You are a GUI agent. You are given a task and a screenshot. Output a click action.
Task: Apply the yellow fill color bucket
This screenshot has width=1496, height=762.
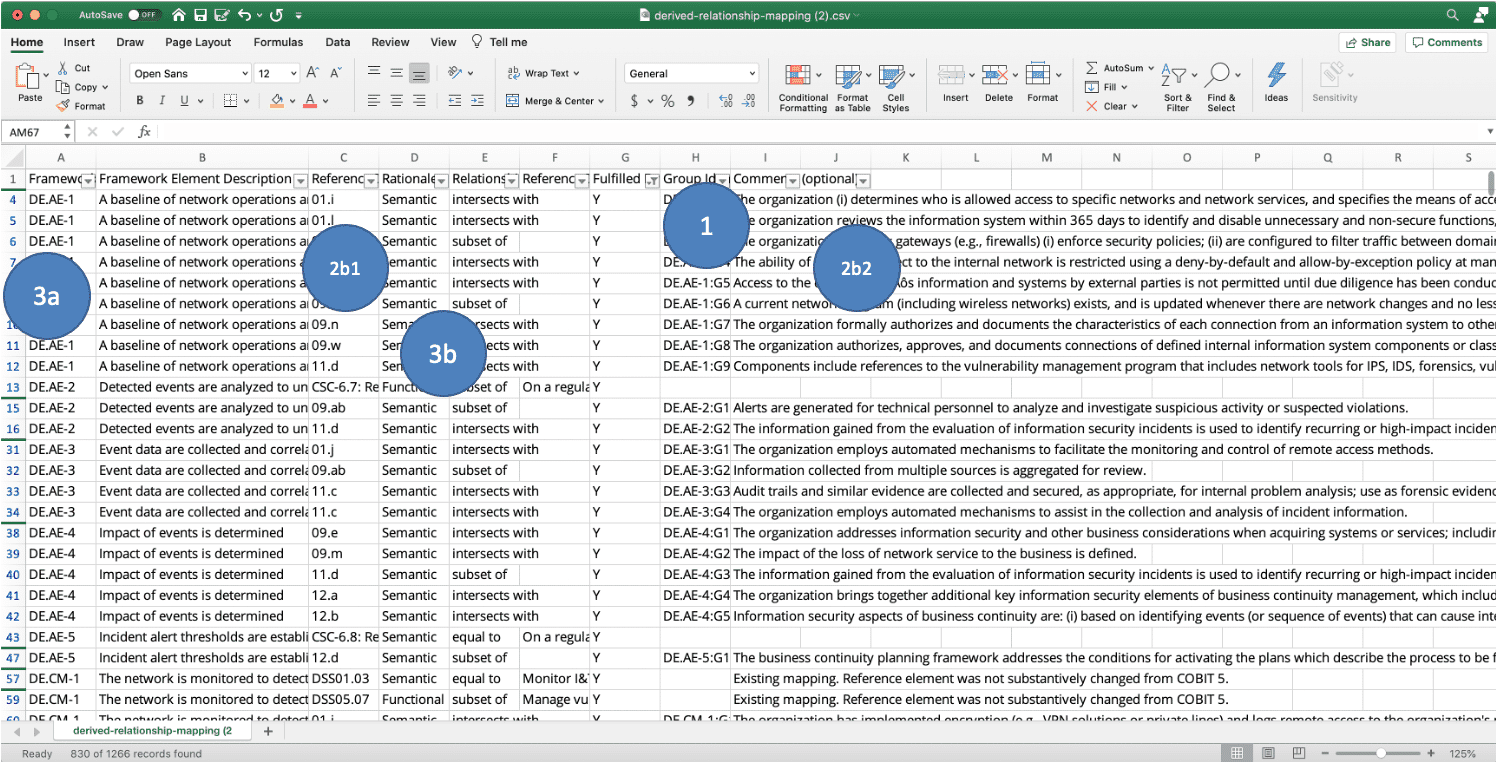click(x=278, y=101)
